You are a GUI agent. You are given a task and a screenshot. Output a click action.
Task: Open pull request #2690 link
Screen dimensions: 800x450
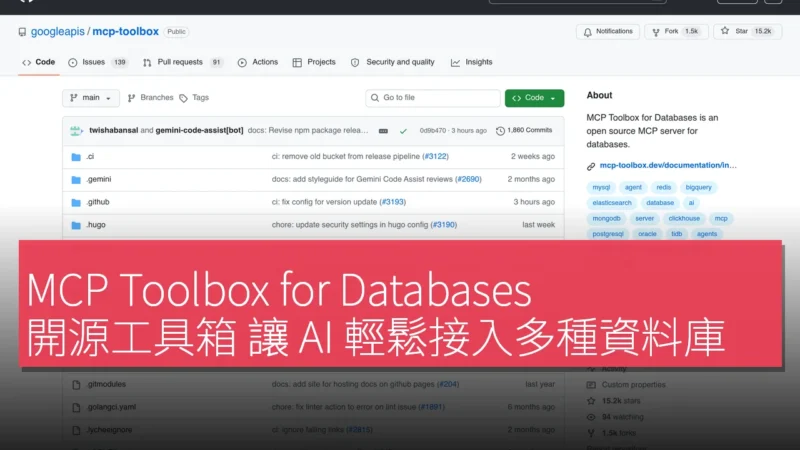[468, 180]
